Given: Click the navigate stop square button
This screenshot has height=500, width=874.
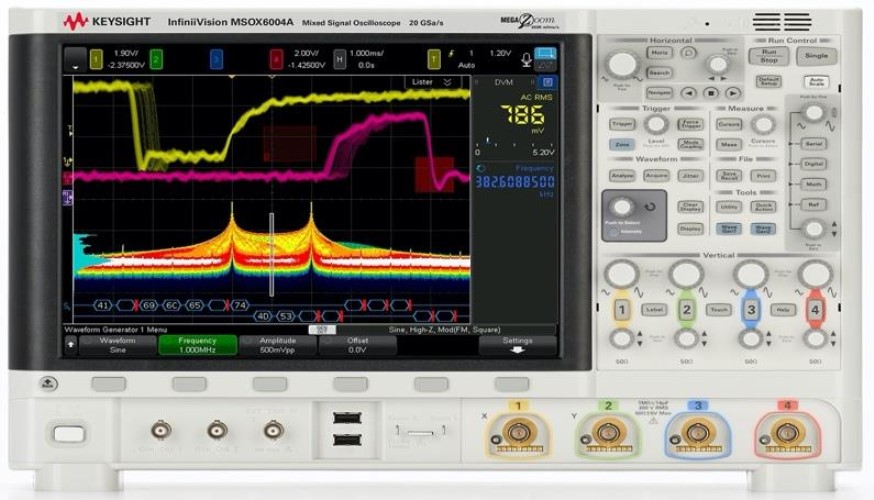Looking at the screenshot, I should [x=711, y=93].
